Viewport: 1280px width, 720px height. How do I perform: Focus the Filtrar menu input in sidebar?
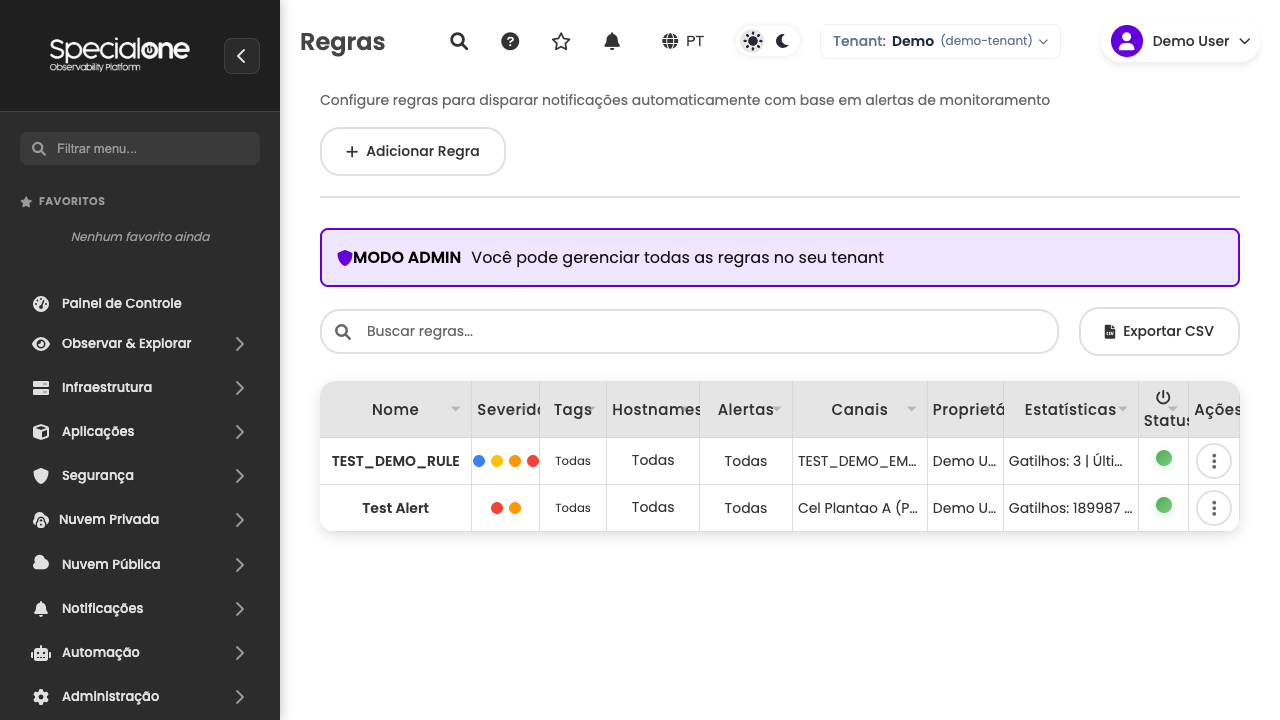coord(140,148)
